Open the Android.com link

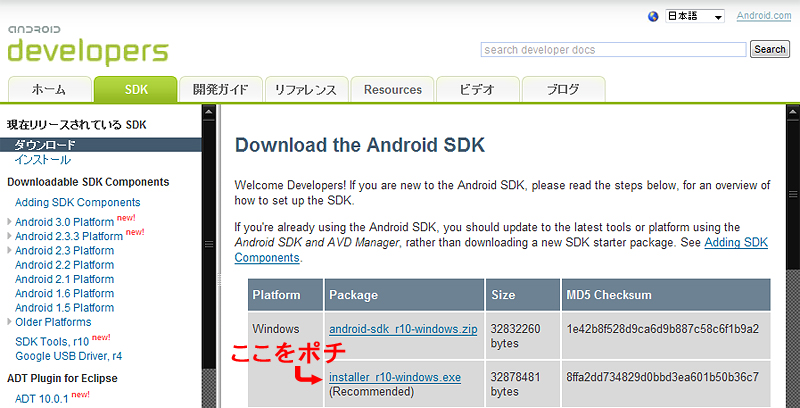point(764,16)
